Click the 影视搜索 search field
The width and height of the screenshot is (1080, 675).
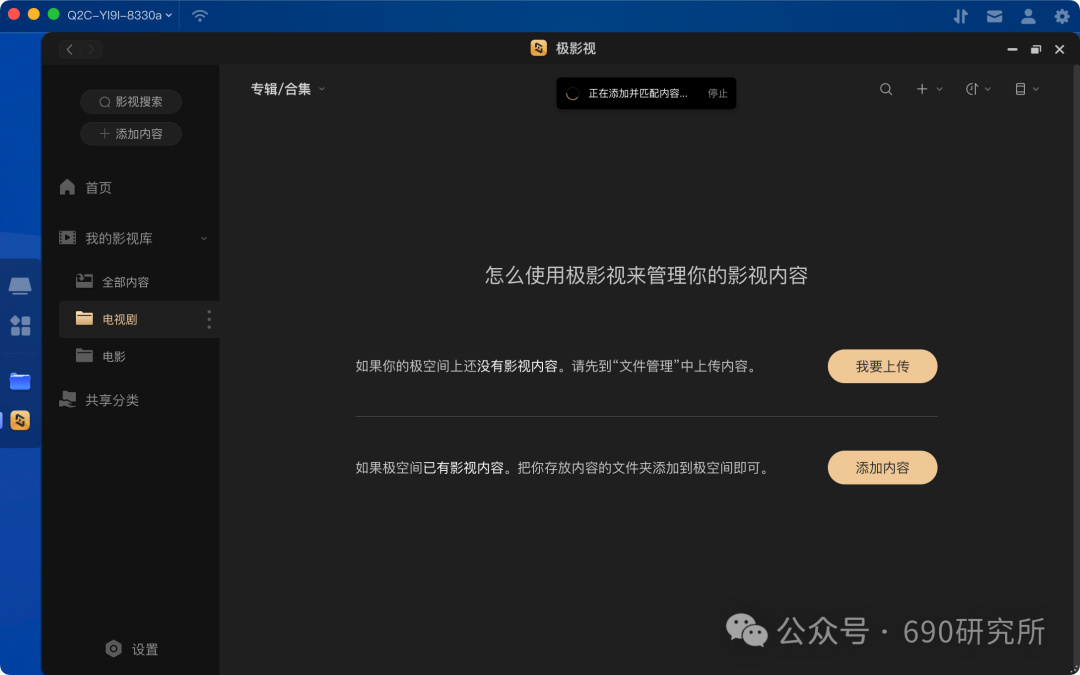click(x=131, y=102)
